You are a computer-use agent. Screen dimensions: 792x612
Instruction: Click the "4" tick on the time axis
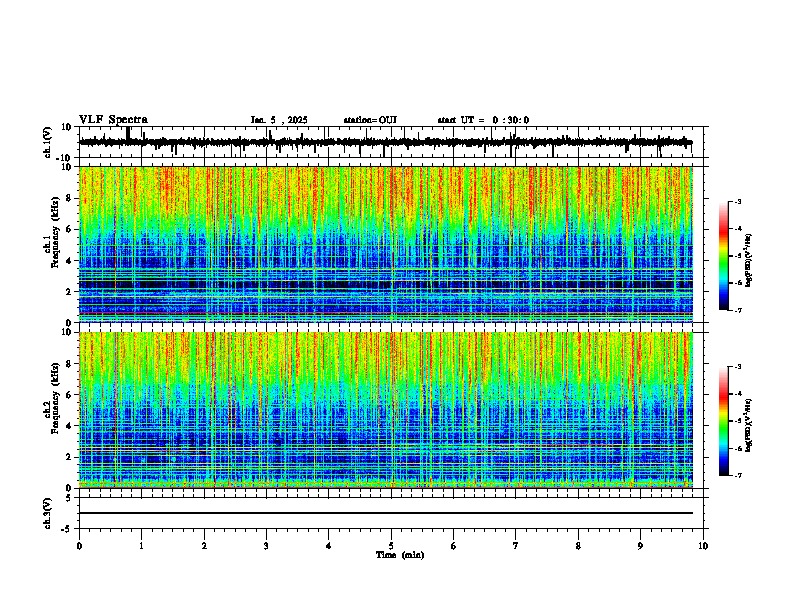pyautogui.click(x=329, y=546)
